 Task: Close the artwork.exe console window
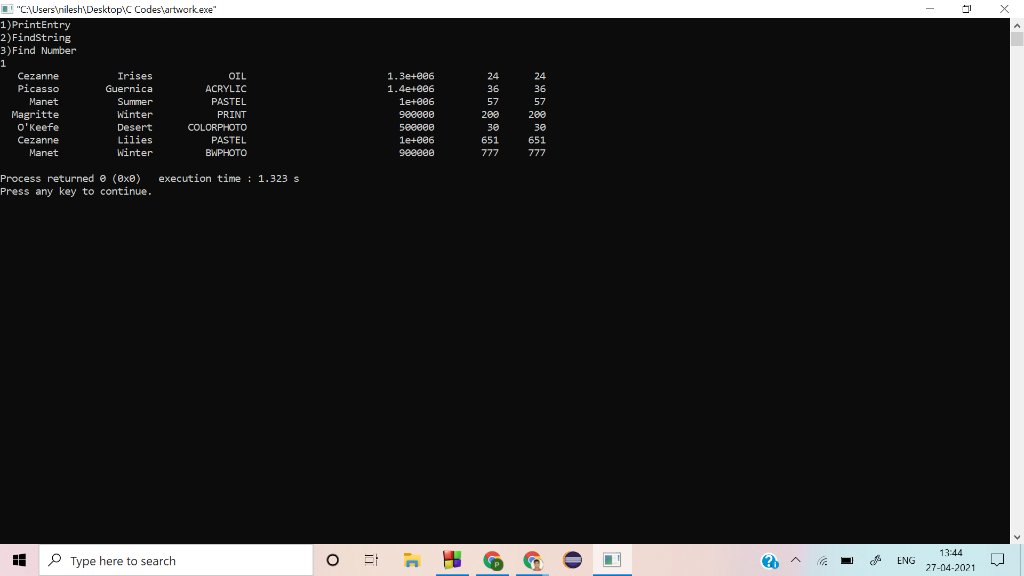pyautogui.click(x=1004, y=9)
